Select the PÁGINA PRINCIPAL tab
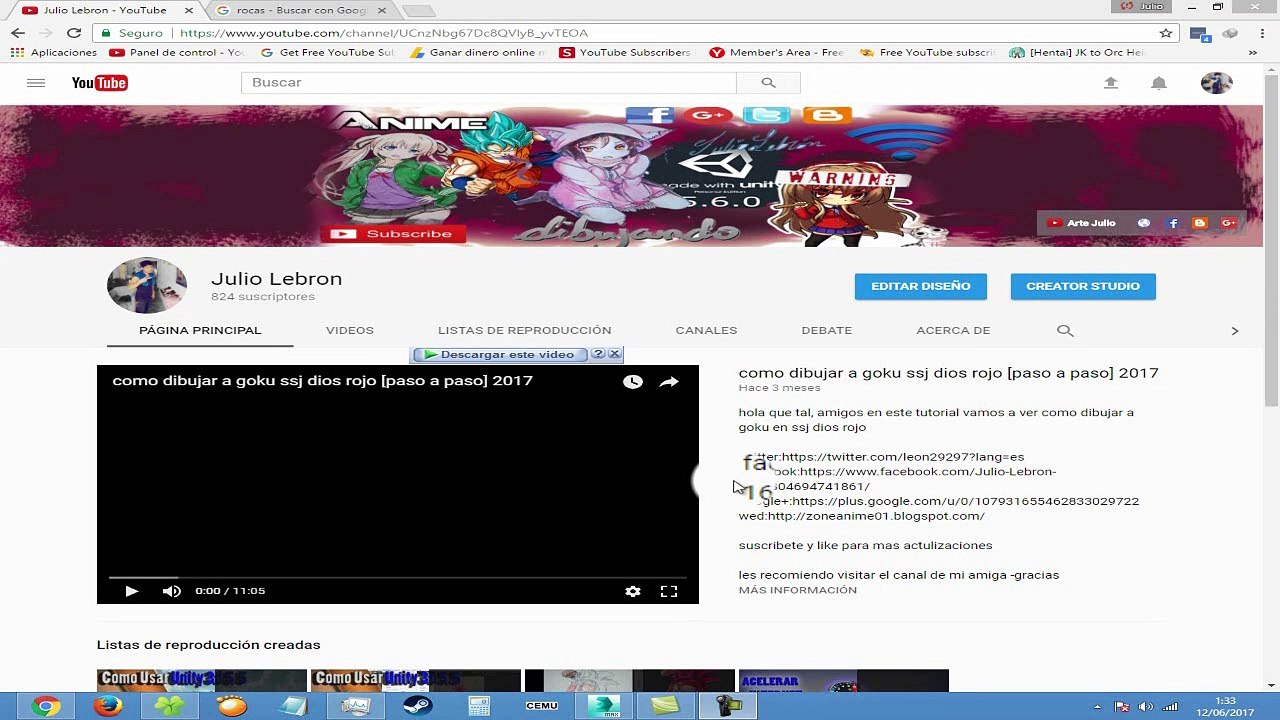Screen dimensions: 1280x720 [x=200, y=330]
